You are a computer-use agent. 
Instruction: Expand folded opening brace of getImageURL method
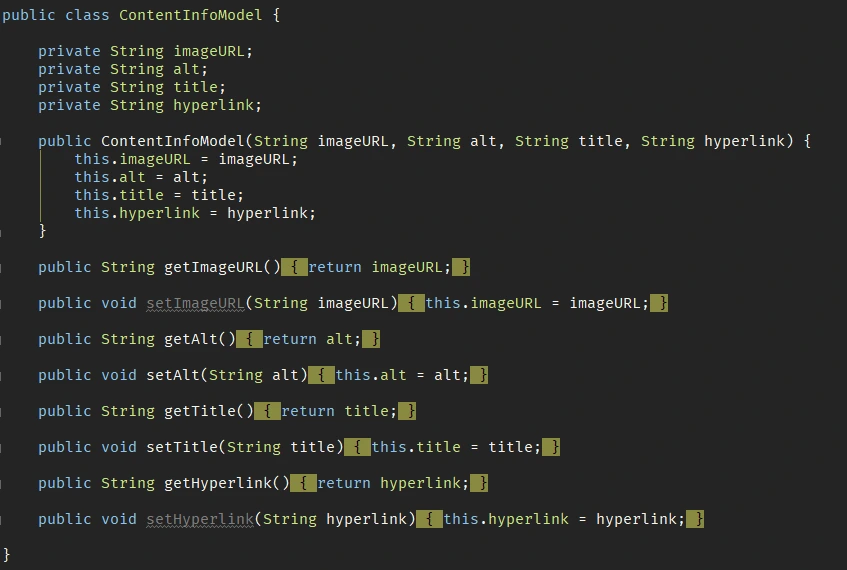[x=294, y=267]
